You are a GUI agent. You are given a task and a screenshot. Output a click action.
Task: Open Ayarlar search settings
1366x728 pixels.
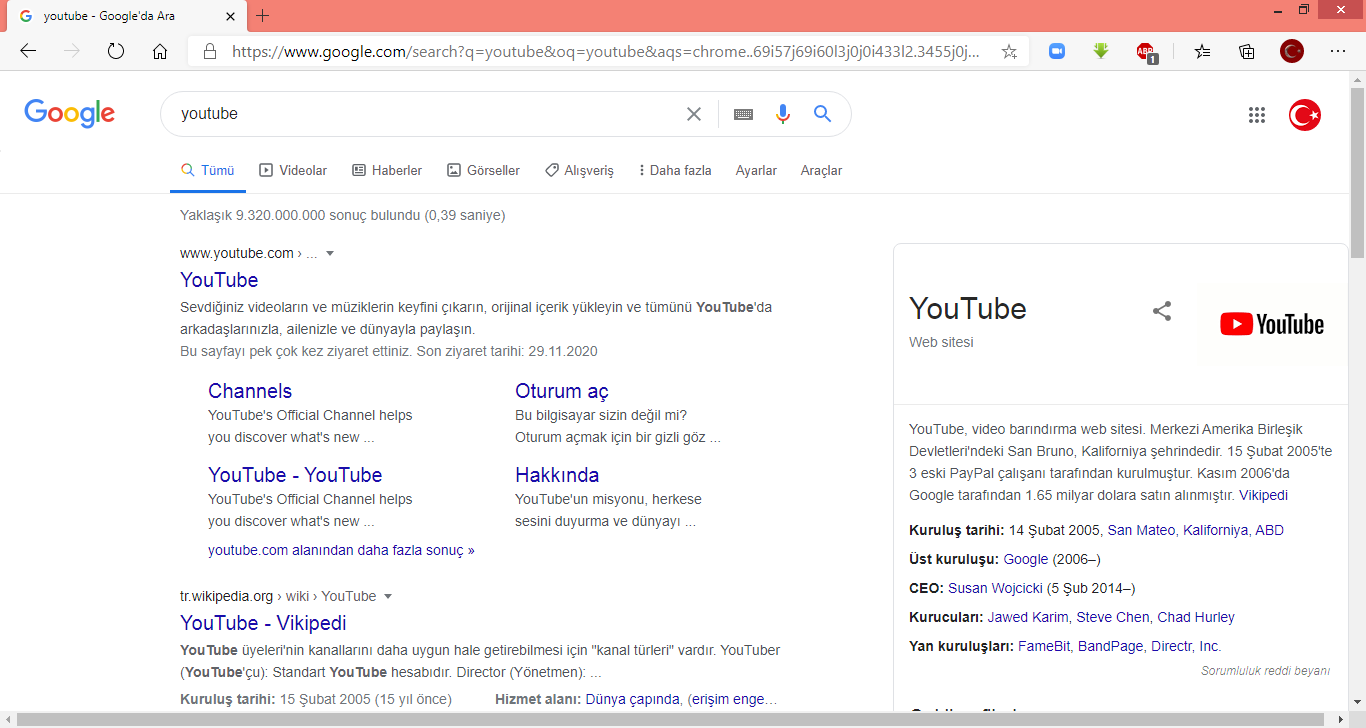756,171
